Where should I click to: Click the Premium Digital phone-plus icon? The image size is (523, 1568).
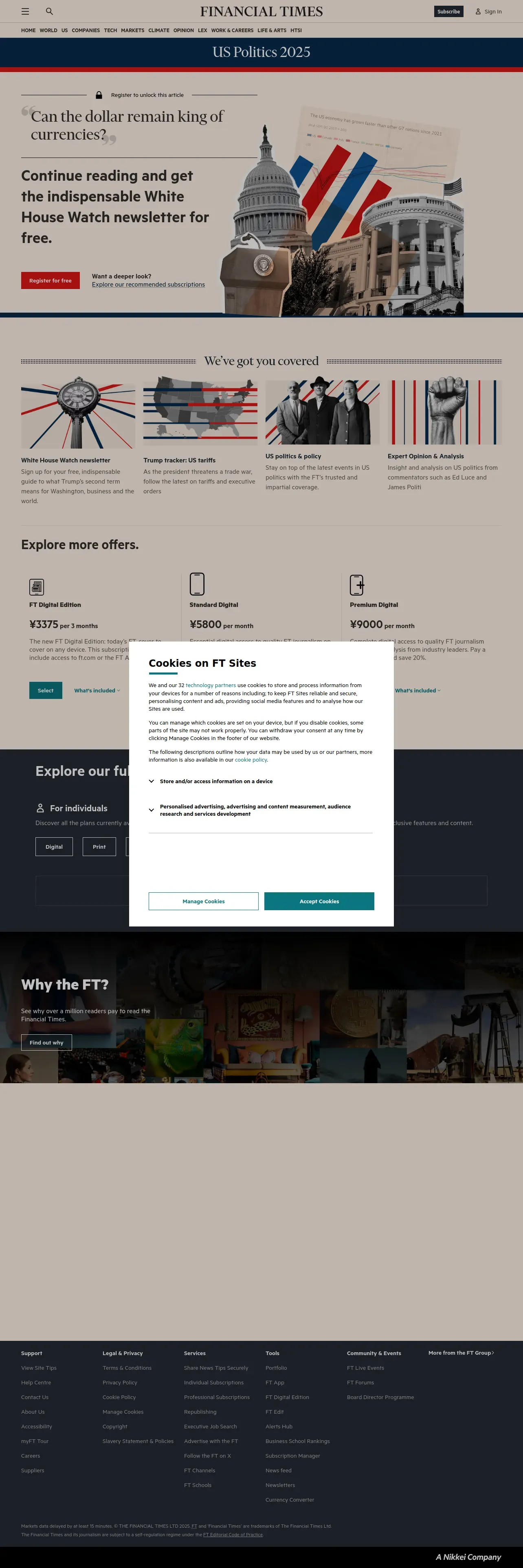tap(357, 585)
